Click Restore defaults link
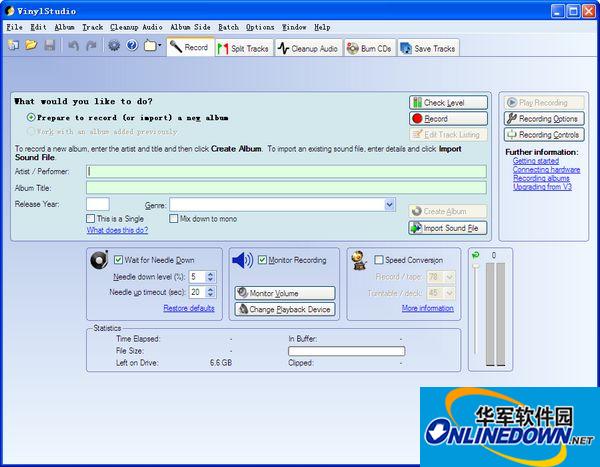Viewport: 600px width, 467px height. [189, 308]
